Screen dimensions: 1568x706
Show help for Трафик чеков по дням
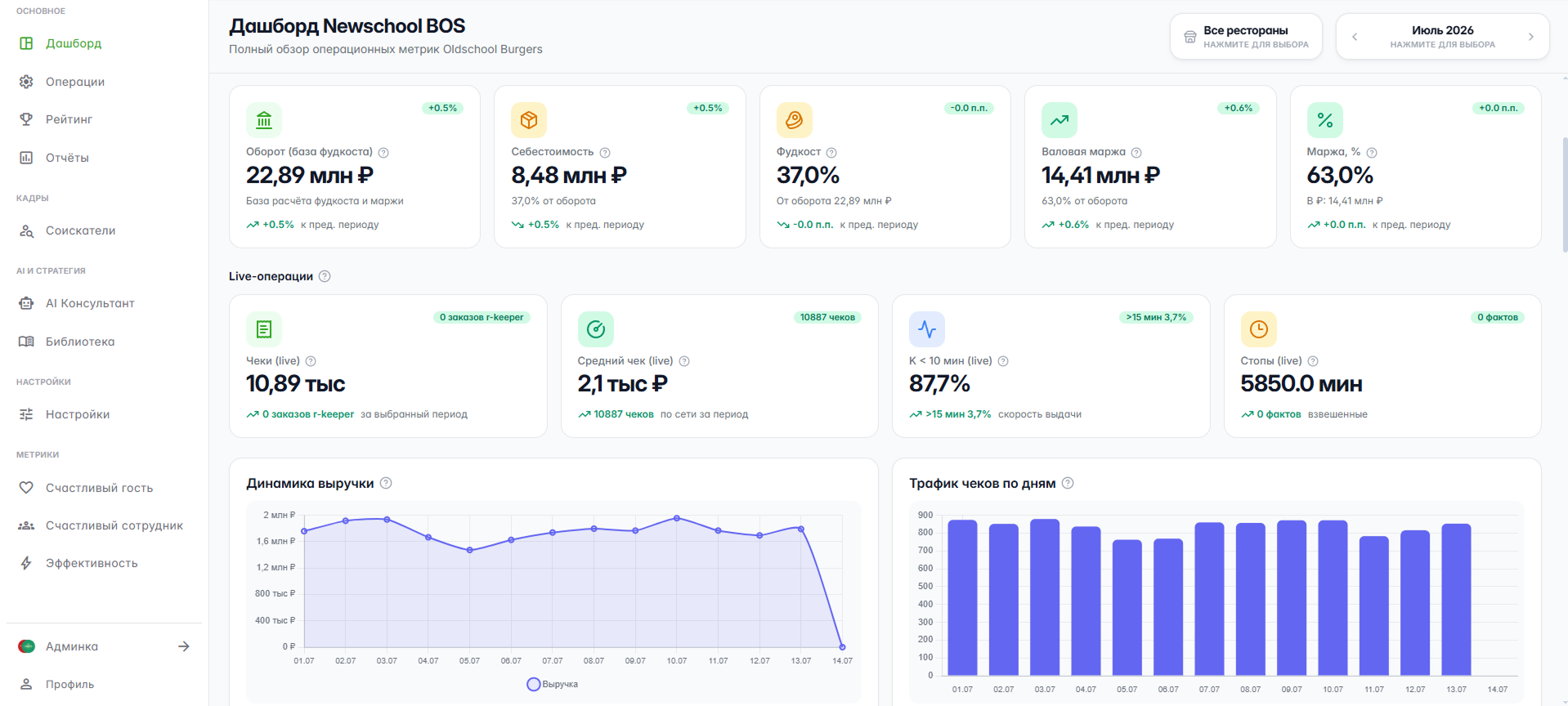1068,483
